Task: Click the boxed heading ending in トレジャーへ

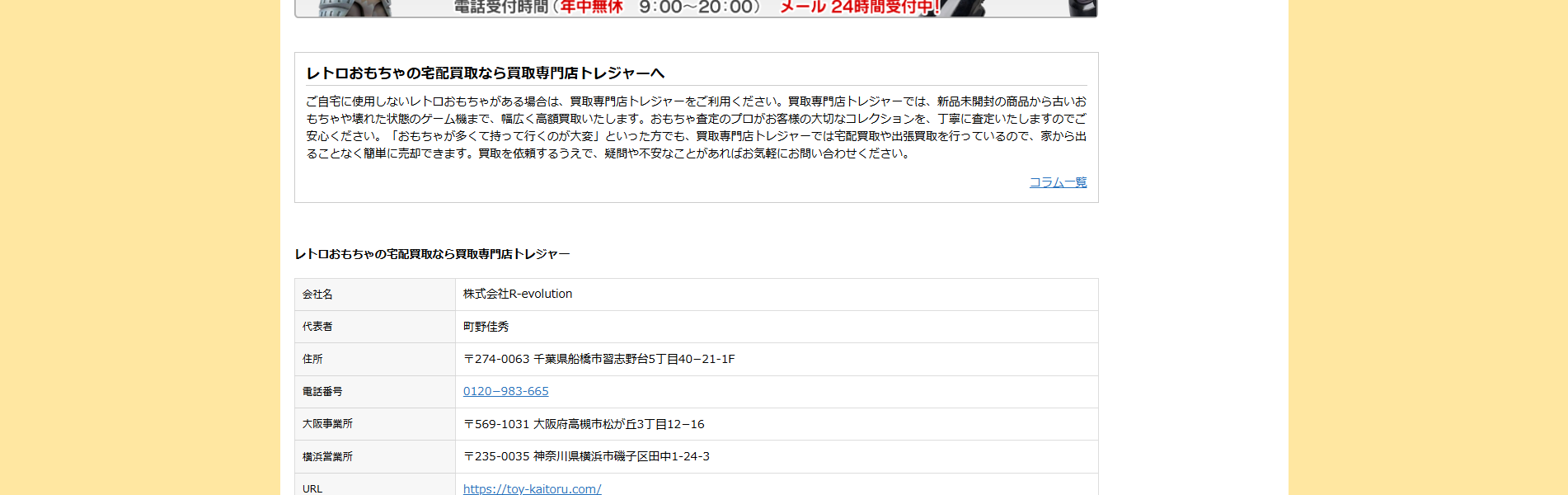Action: 485,73
